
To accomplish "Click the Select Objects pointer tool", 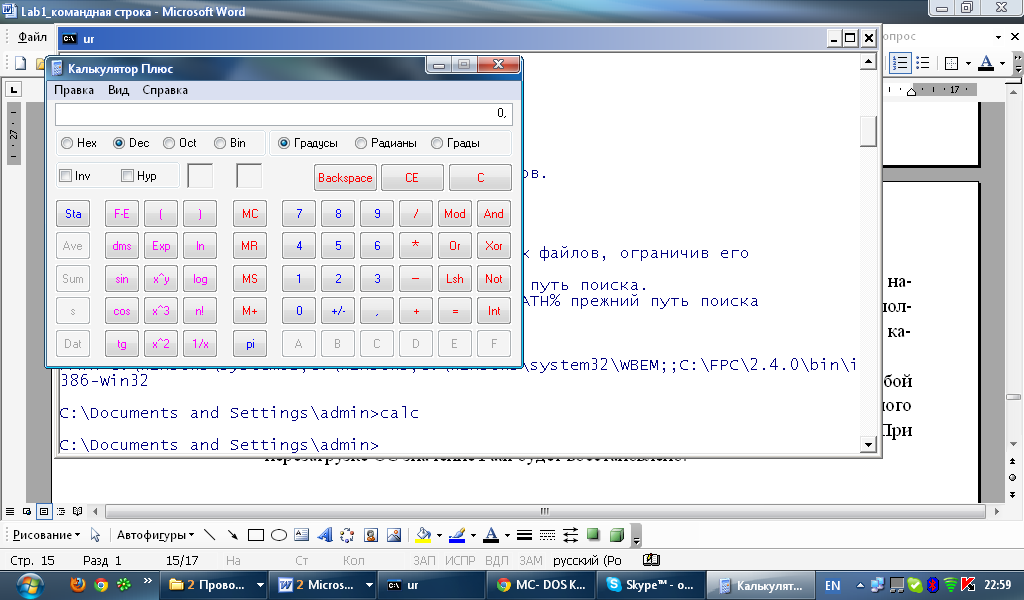I will click(x=95, y=535).
